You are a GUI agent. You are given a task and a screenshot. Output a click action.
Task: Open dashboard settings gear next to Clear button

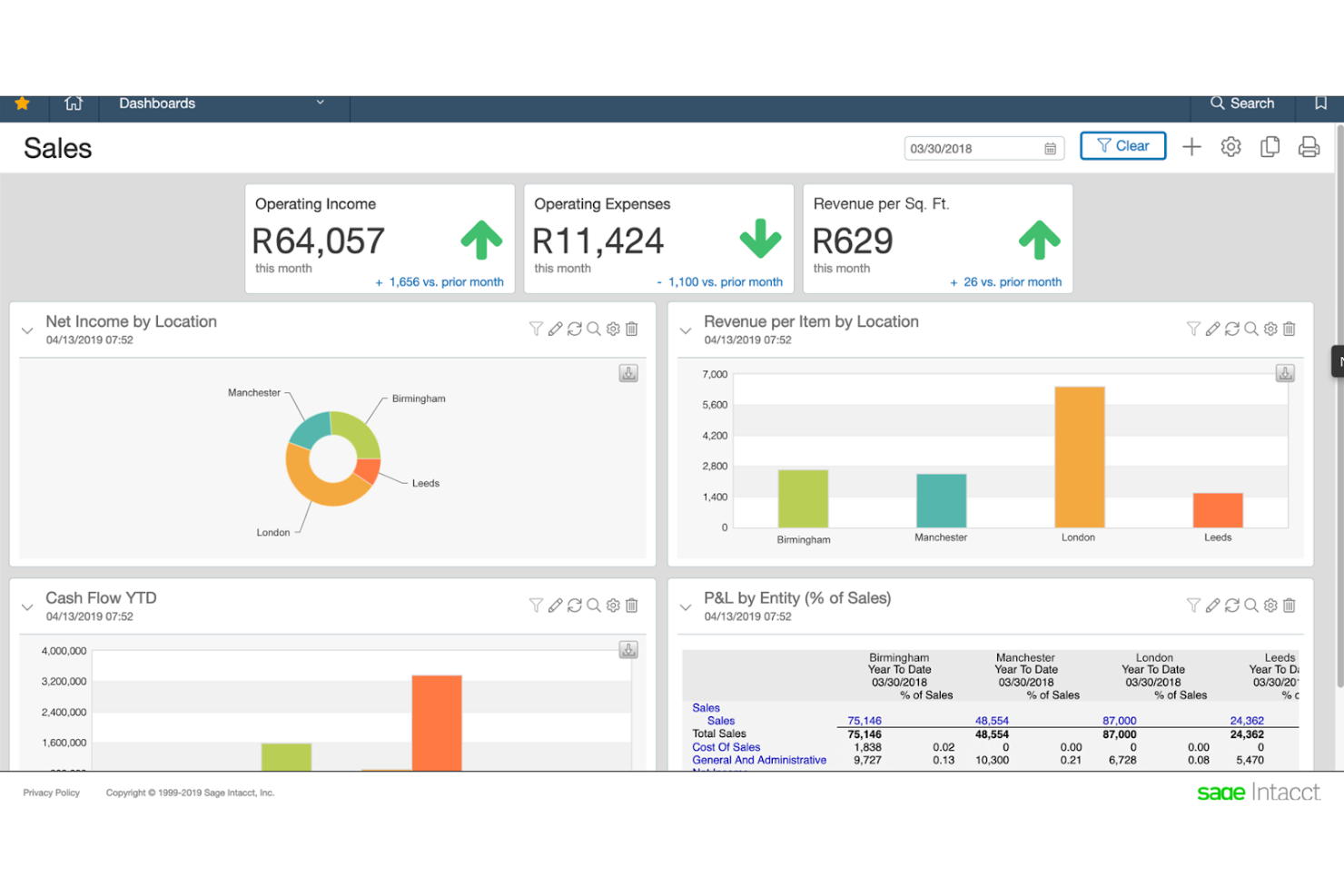pyautogui.click(x=1230, y=145)
